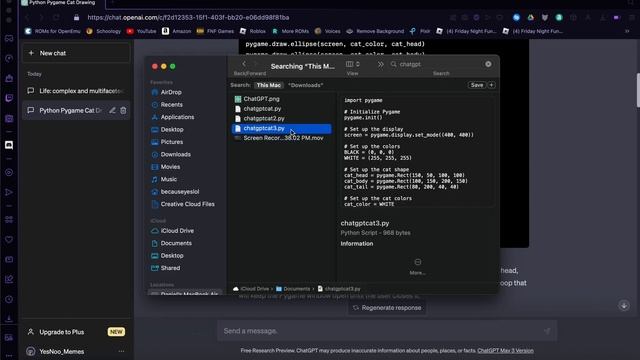Click More… button in Finder preview pane
This screenshot has width=640, height=360.
[x=418, y=266]
